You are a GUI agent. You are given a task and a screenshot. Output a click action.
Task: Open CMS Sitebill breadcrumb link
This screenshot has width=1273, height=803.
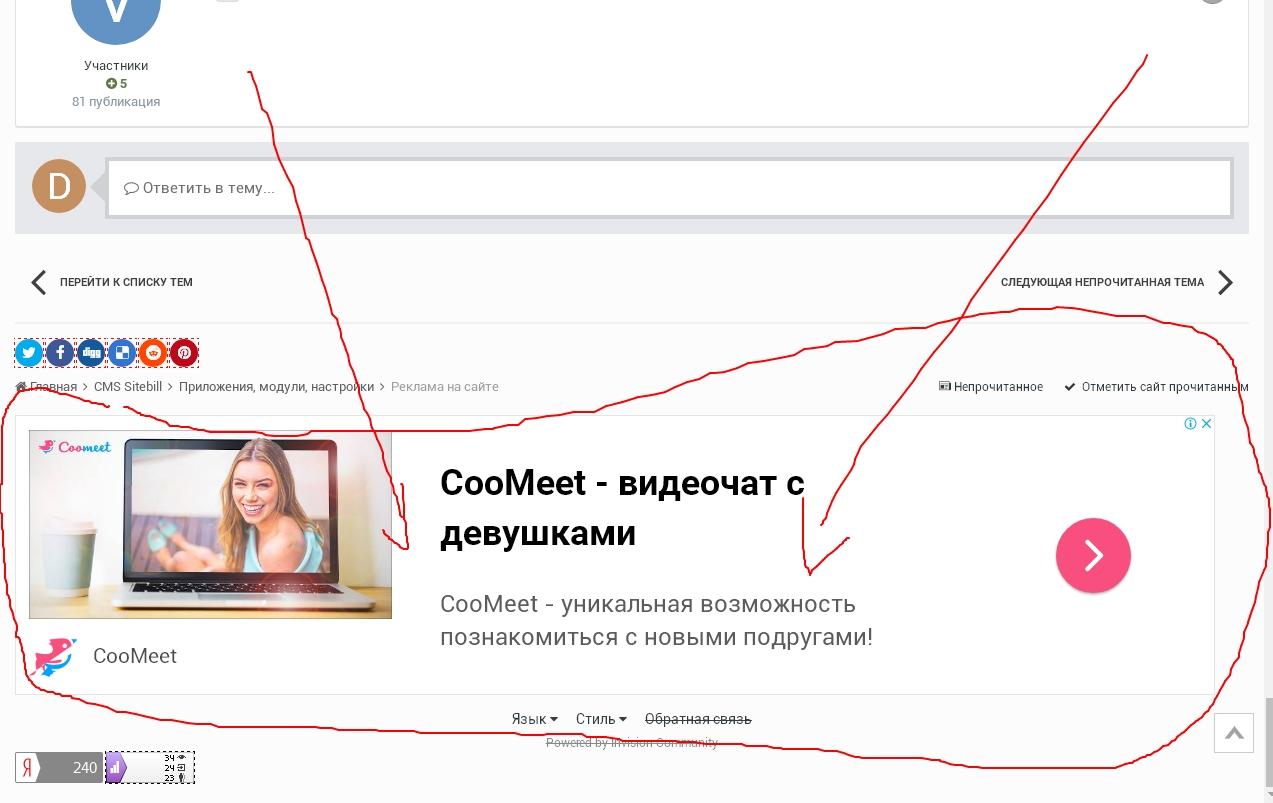127,387
